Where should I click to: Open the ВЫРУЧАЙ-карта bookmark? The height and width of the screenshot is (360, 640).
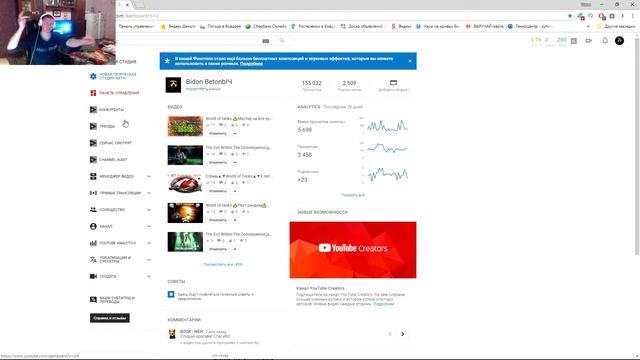[484, 26]
